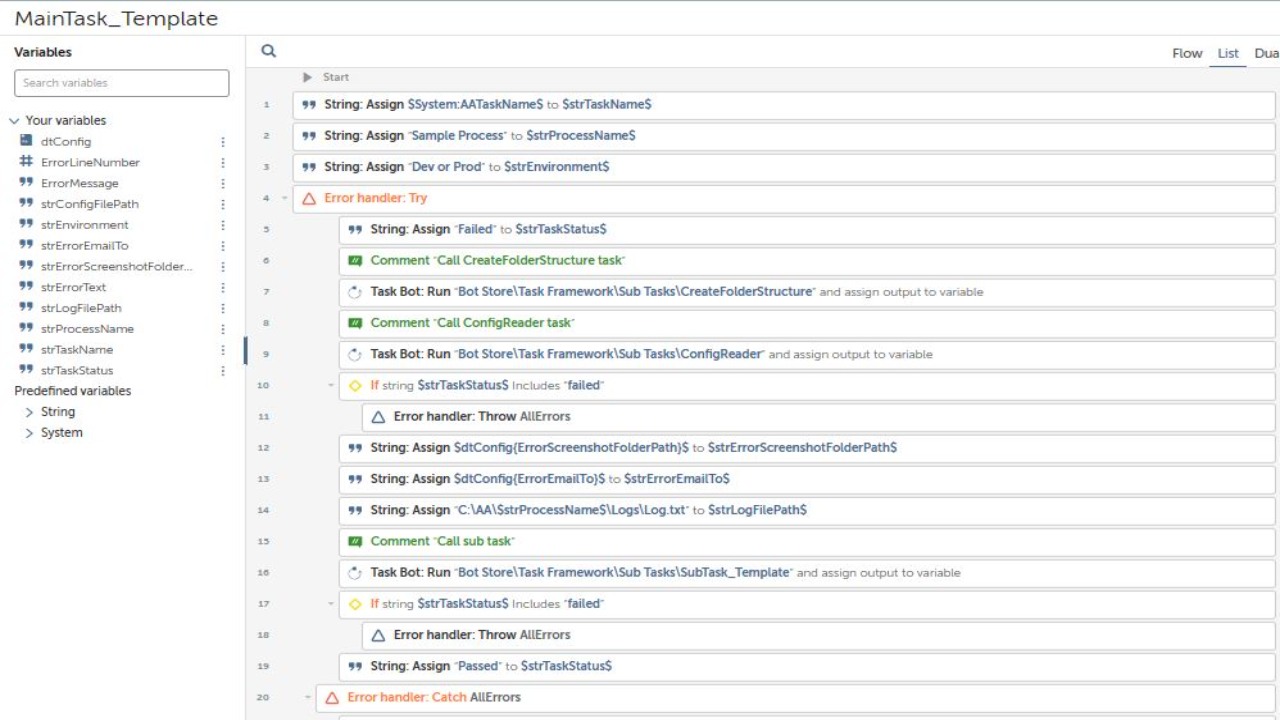Screen dimensions: 1280x720
Task: Click the Search variables input field
Action: click(x=122, y=83)
